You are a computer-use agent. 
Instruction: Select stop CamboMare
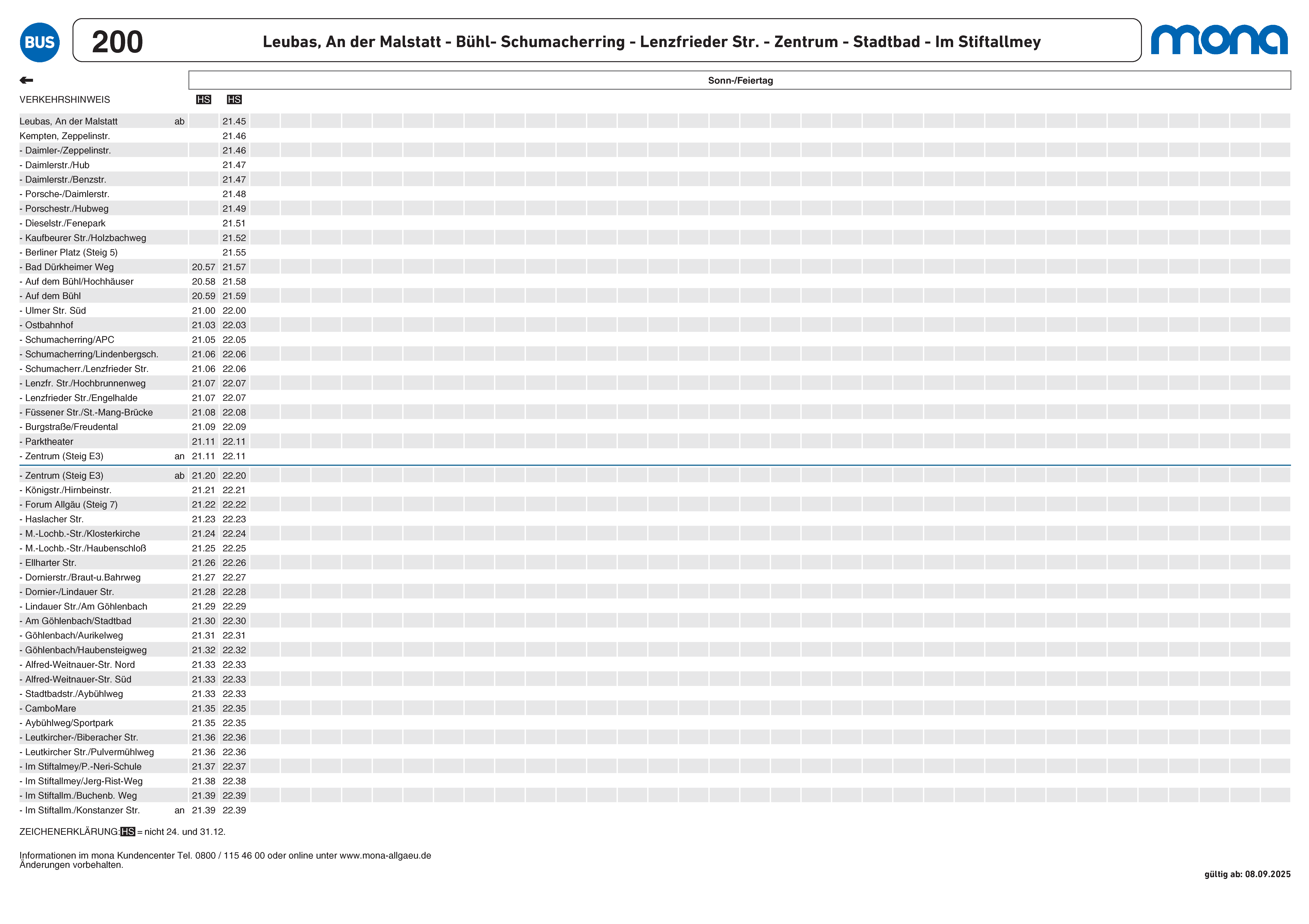coord(48,709)
